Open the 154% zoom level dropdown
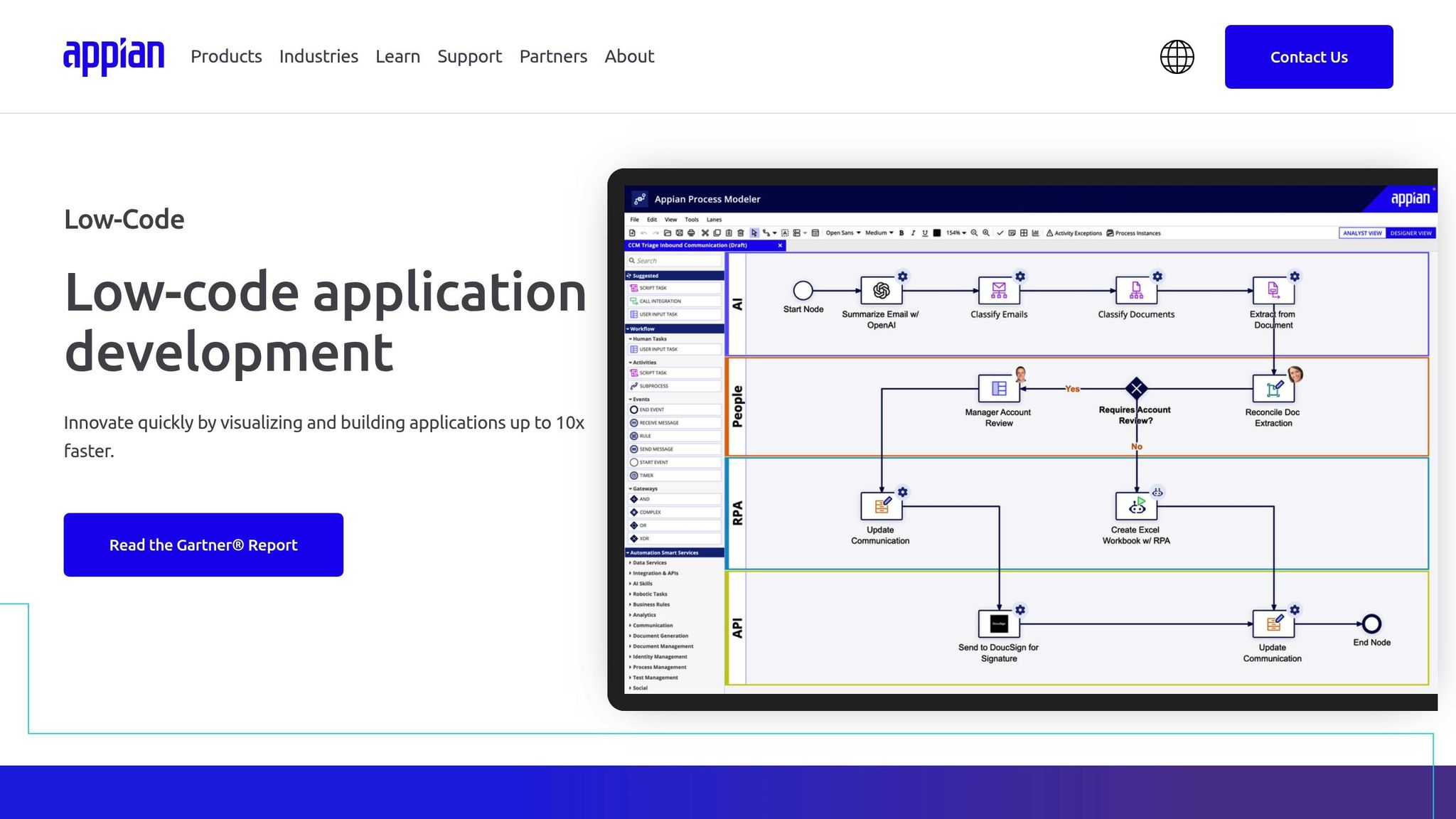This screenshot has width=1456, height=819. pyautogui.click(x=956, y=232)
